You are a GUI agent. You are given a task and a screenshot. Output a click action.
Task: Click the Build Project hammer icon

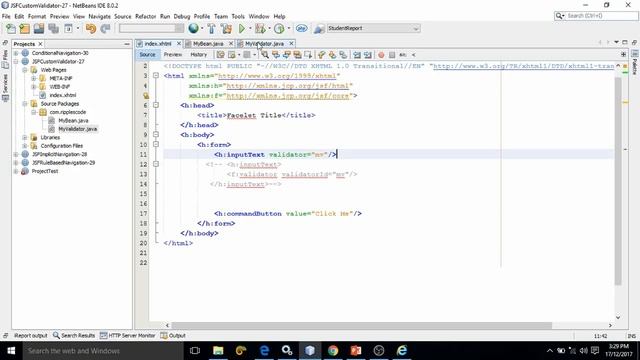click(211, 29)
